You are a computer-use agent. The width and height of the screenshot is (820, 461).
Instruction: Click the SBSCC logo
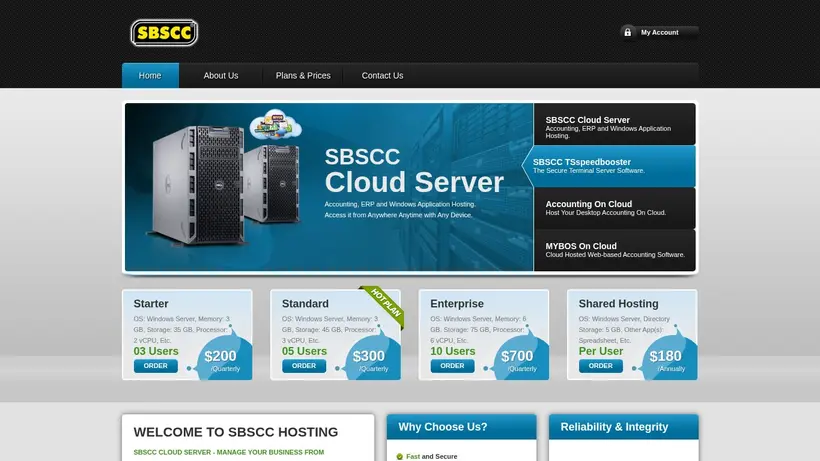point(164,33)
